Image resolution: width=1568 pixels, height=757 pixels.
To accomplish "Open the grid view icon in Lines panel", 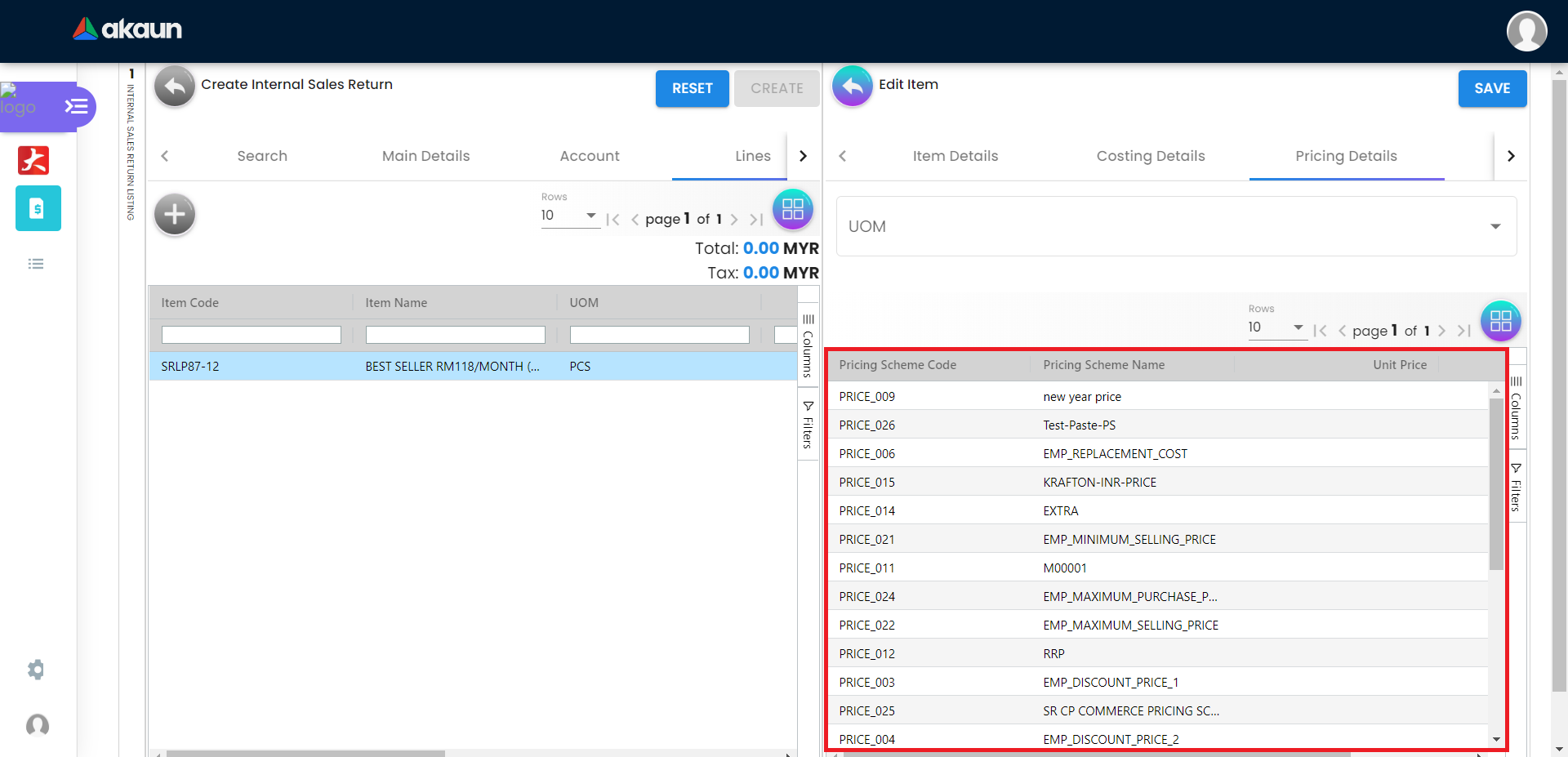I will pyautogui.click(x=792, y=210).
